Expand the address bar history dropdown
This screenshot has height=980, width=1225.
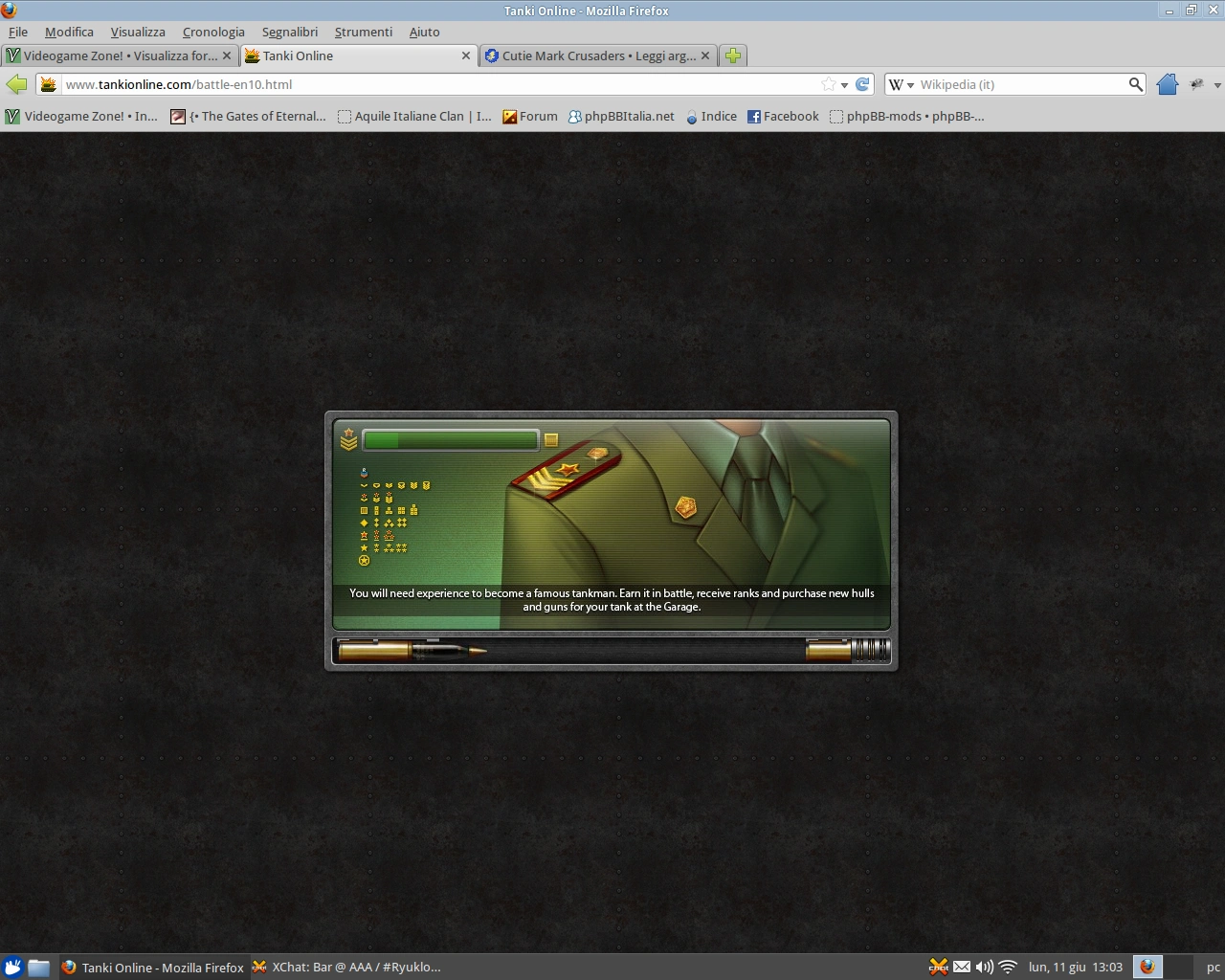click(x=844, y=85)
